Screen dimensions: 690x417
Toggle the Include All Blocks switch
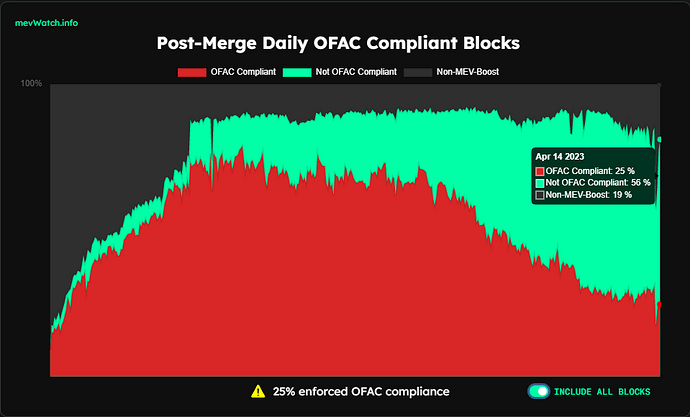point(538,391)
